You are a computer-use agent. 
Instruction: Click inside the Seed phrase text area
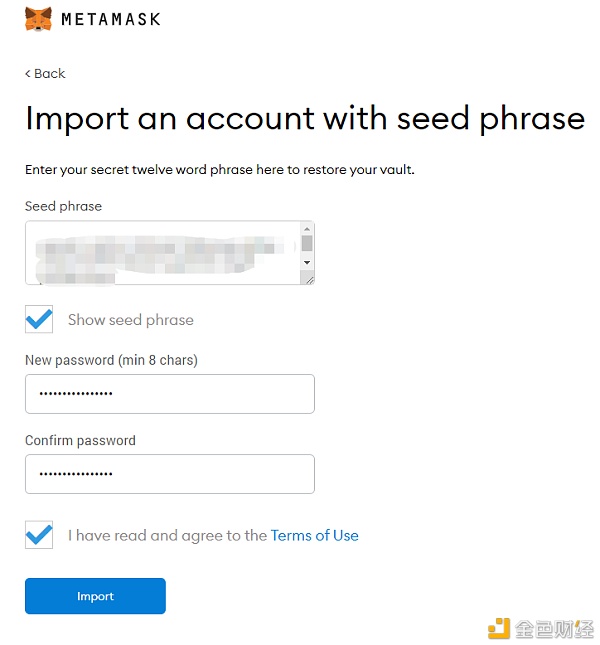163,253
